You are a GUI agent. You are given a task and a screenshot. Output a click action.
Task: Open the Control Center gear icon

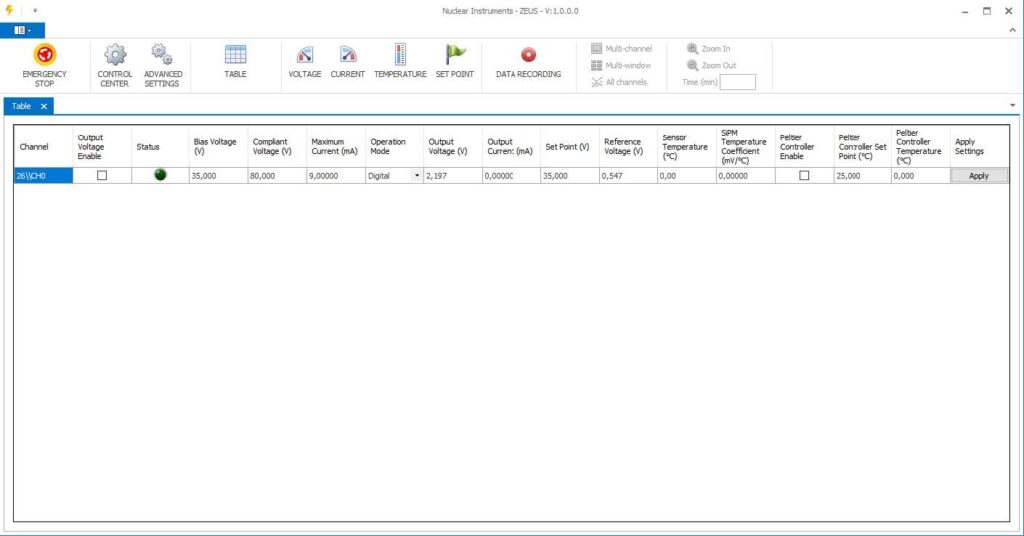pos(115,55)
